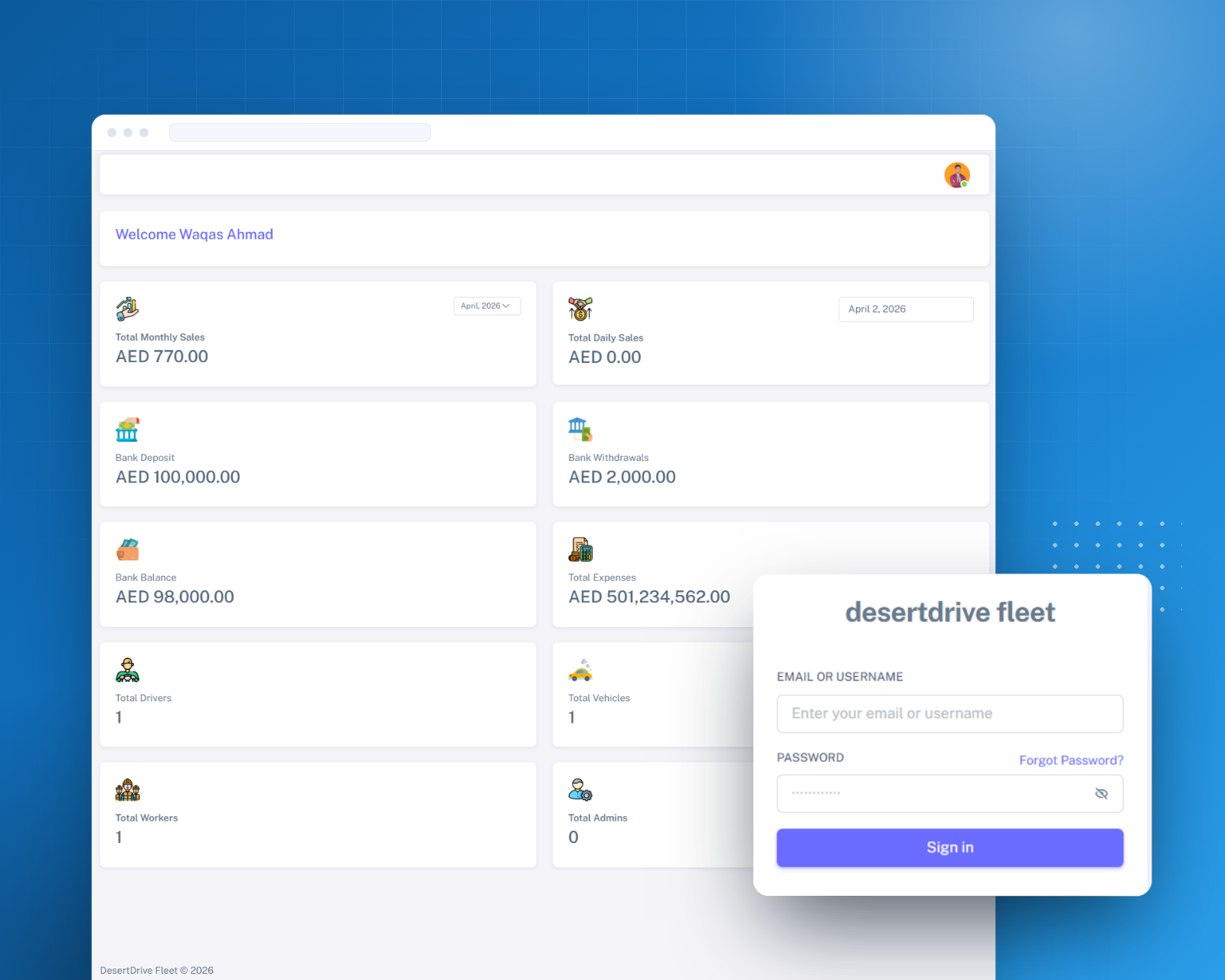Image resolution: width=1225 pixels, height=980 pixels.
Task: Click the Total Workers label
Action: [146, 818]
